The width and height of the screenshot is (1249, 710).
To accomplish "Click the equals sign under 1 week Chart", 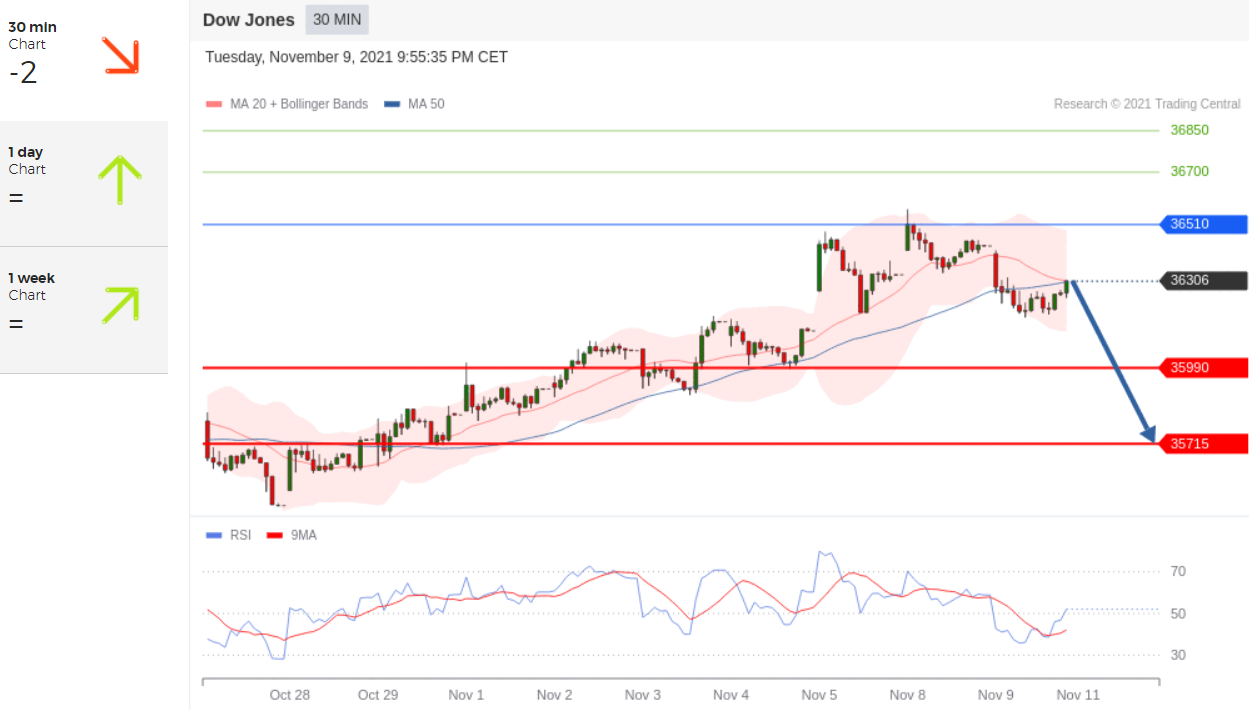I will tap(15, 324).
